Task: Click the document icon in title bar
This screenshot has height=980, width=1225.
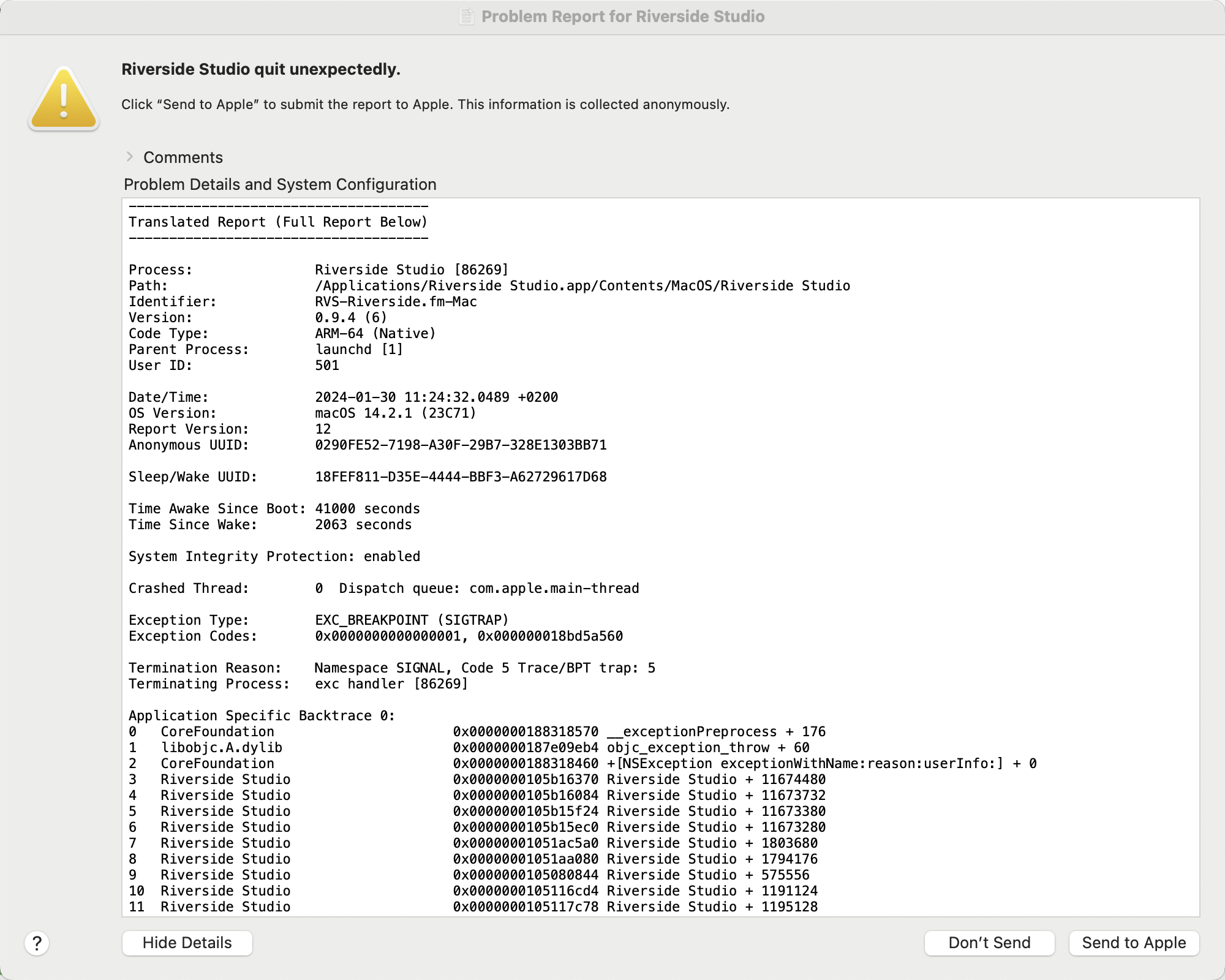Action: (467, 16)
